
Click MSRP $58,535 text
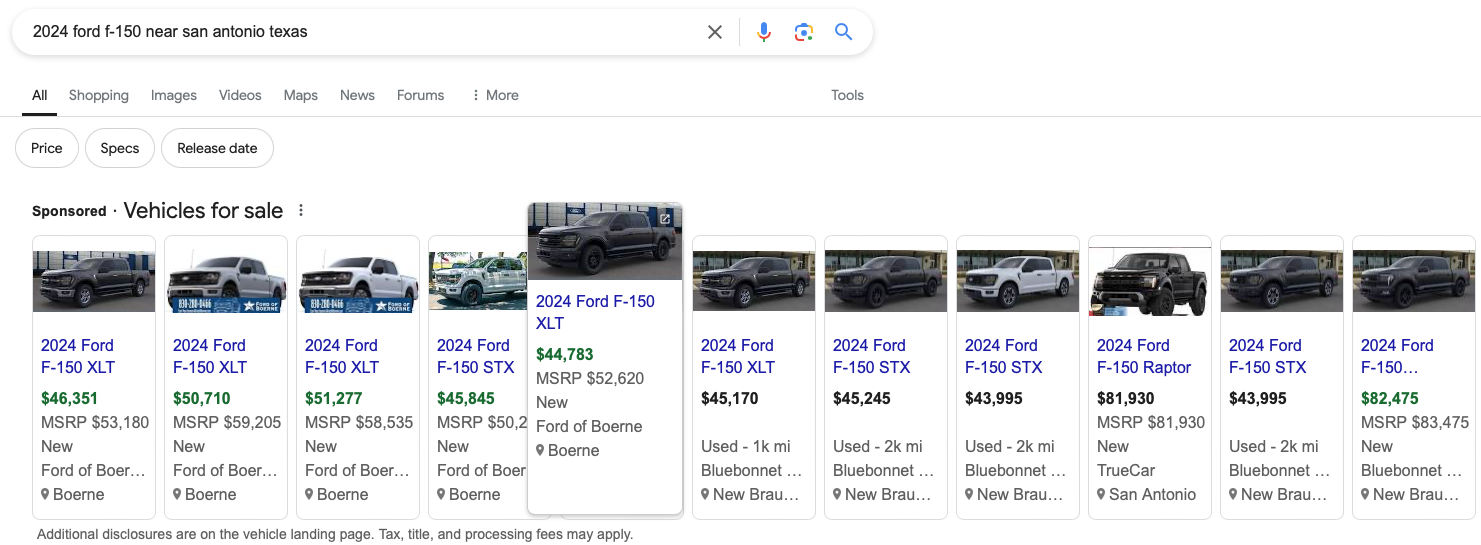pos(359,422)
